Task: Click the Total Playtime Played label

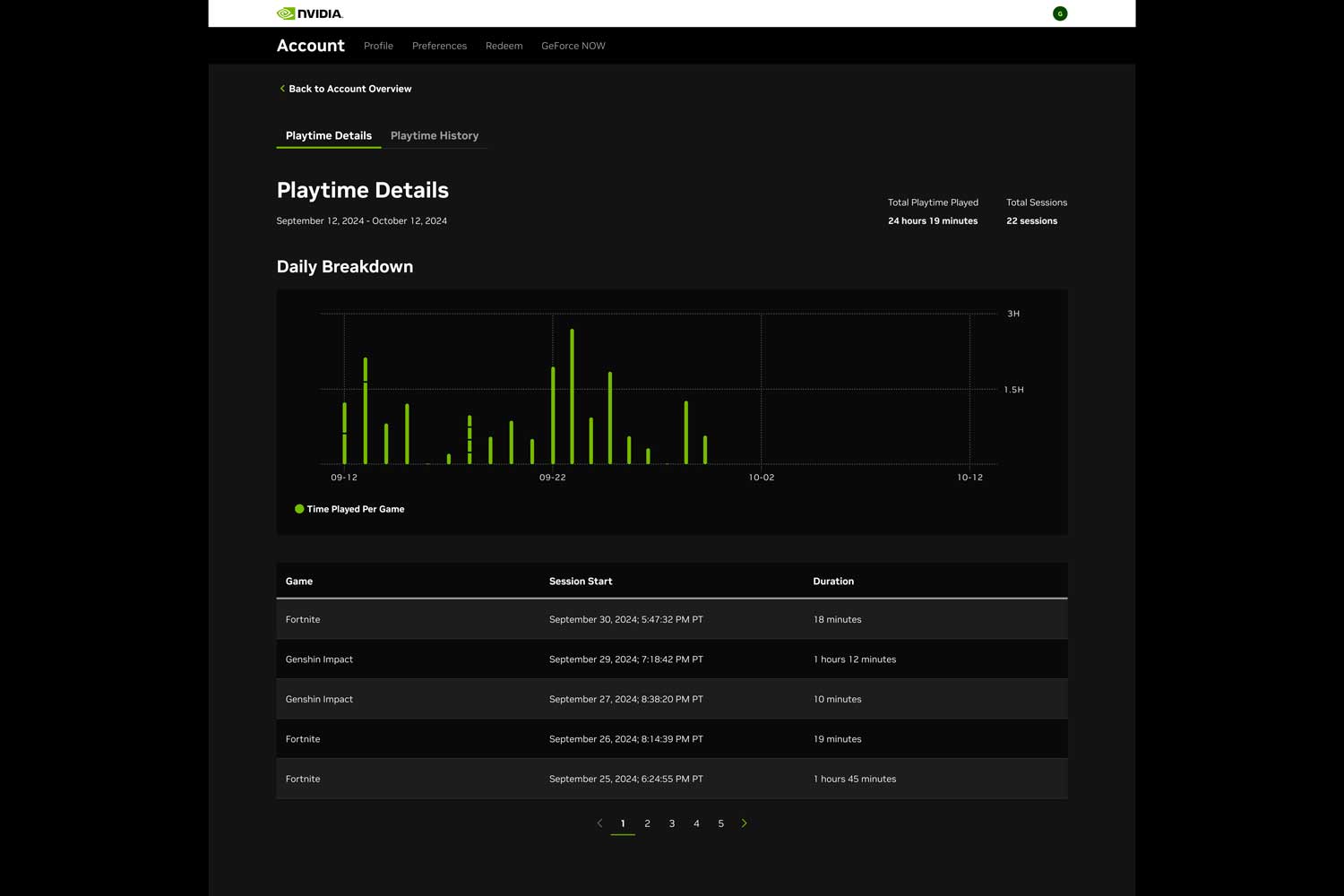Action: pyautogui.click(x=933, y=202)
